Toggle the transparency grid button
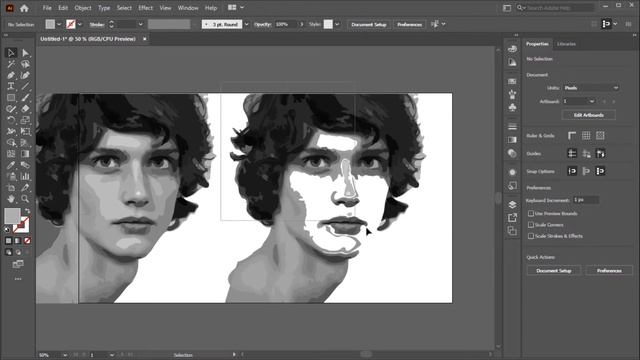This screenshot has width=640, height=360. click(x=600, y=136)
